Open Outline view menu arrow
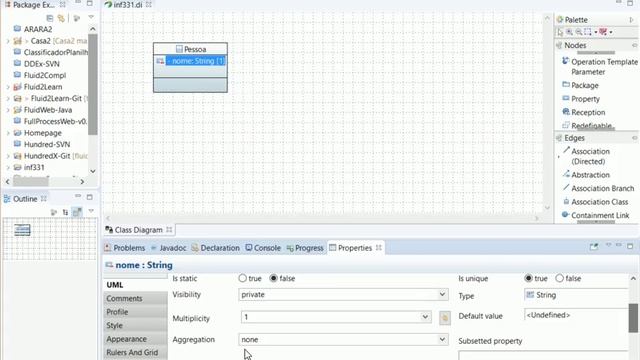The width and height of the screenshot is (640, 360). point(91,211)
